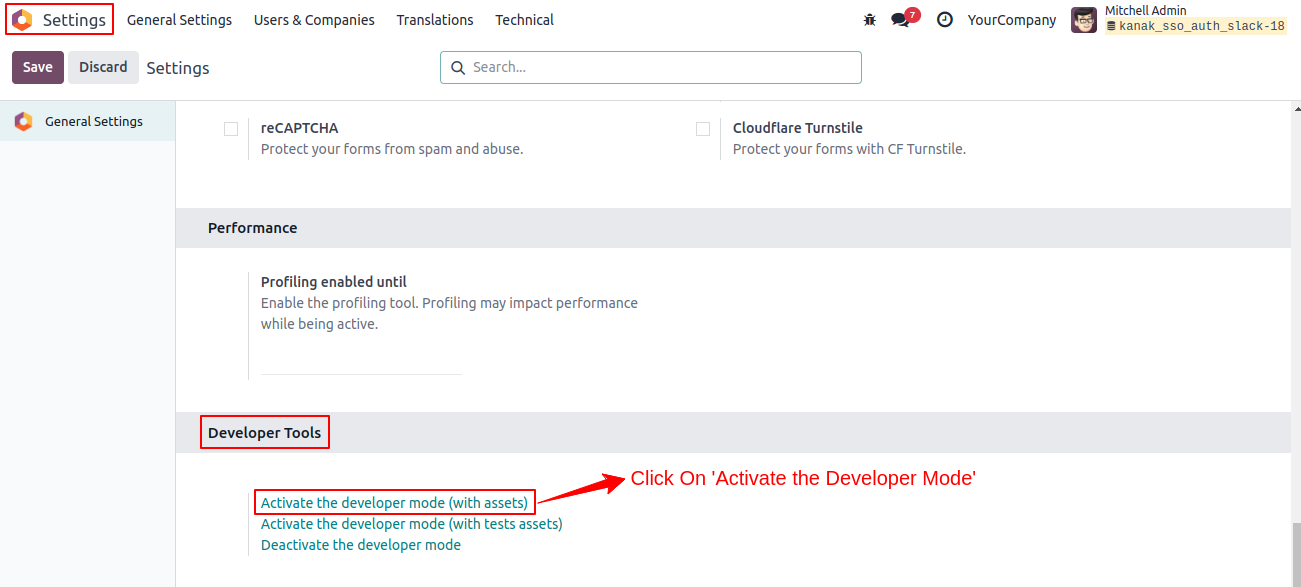Click the search magnifier icon

click(458, 68)
